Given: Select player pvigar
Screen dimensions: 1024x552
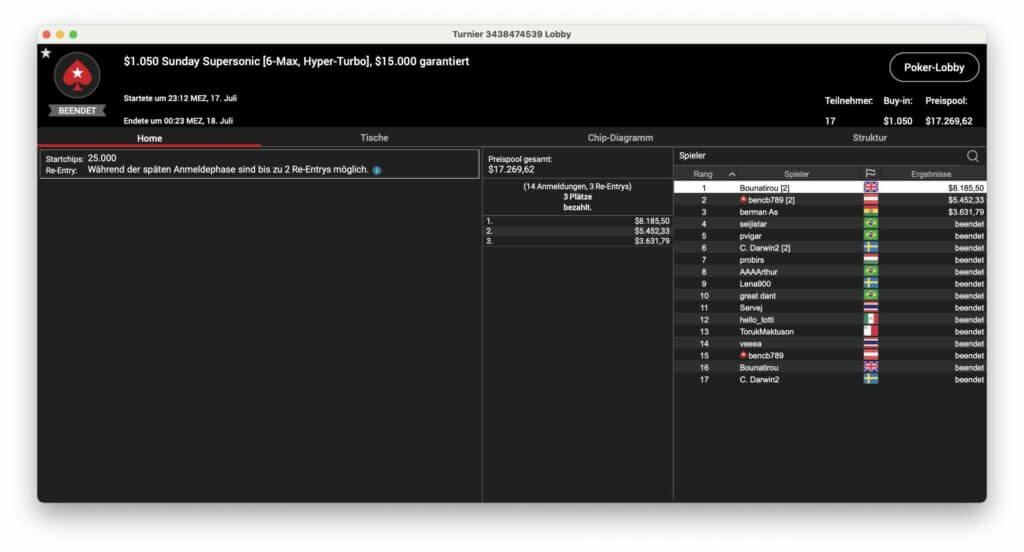Looking at the screenshot, I should pyautogui.click(x=750, y=236).
